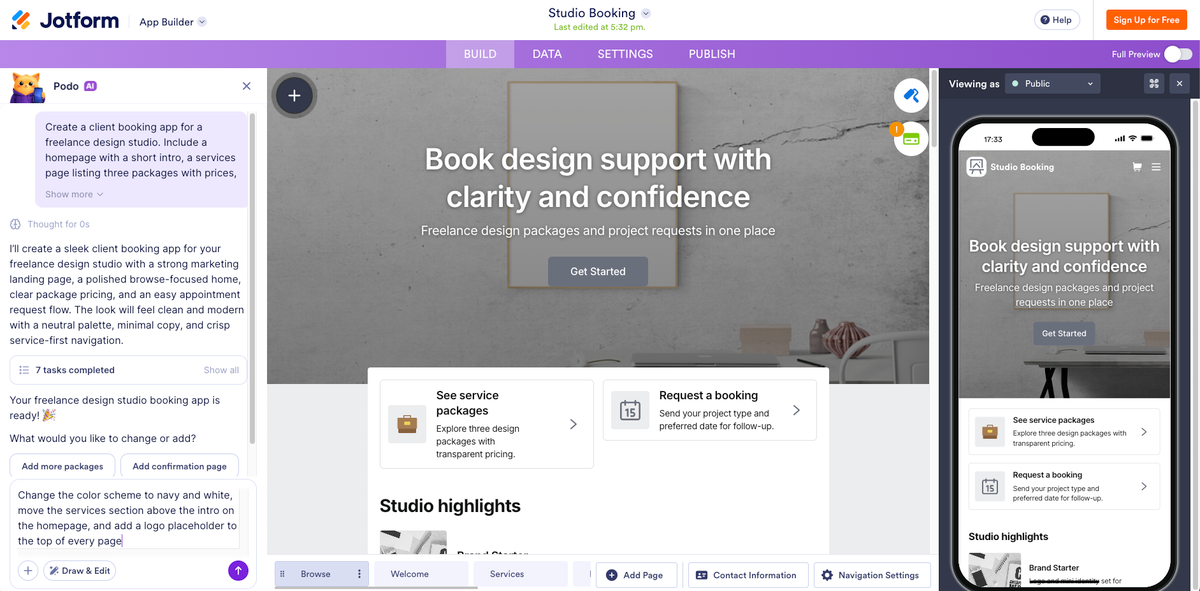
Task: Open the Viewing as Public dropdown
Action: coord(1052,84)
